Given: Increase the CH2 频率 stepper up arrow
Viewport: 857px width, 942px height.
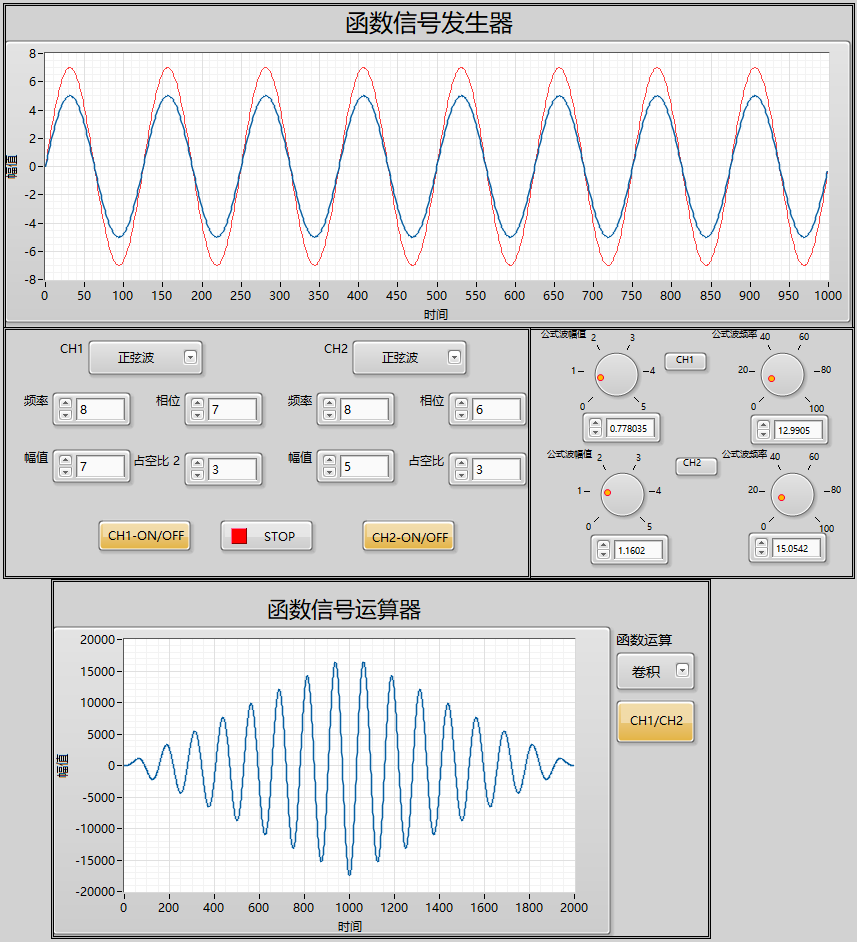Looking at the screenshot, I should pyautogui.click(x=329, y=404).
